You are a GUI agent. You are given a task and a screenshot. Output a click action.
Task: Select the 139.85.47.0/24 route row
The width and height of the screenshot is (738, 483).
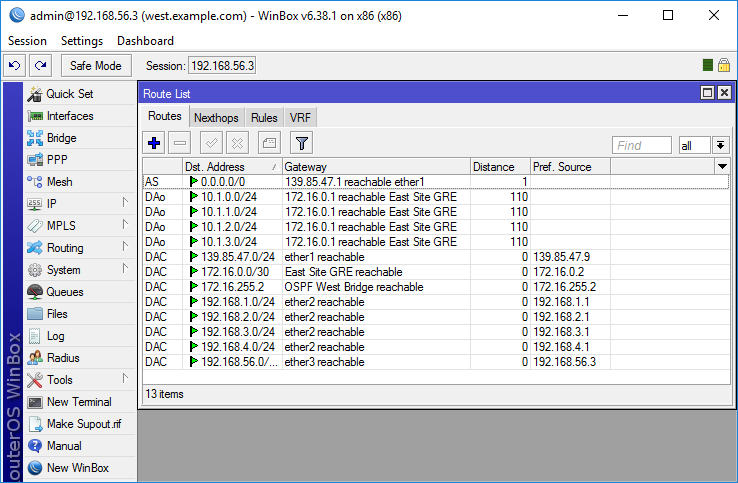[x=436, y=257]
